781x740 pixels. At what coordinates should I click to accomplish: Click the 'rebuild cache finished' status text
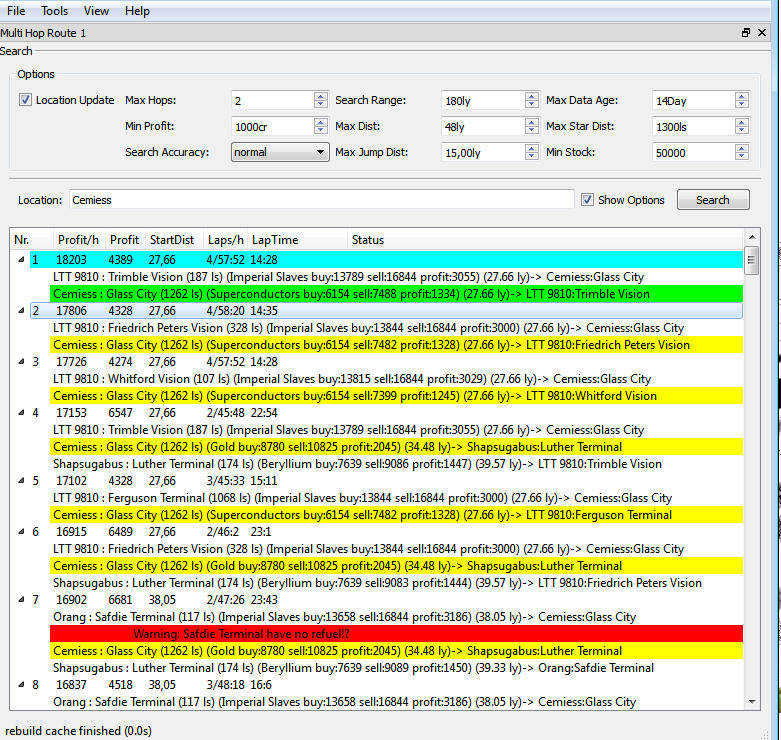click(x=78, y=731)
